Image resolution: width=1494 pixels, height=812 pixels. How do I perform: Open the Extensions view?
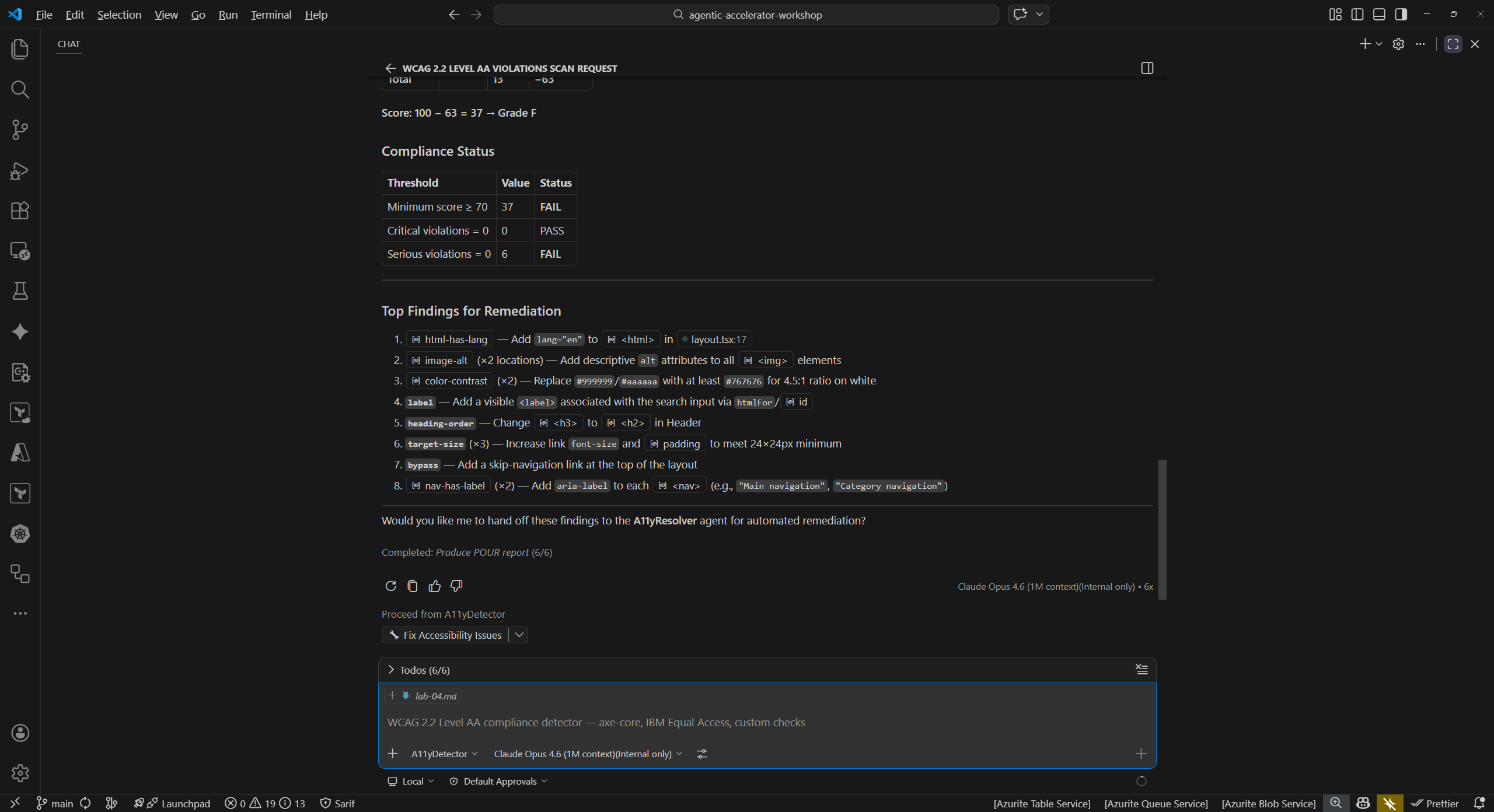(x=20, y=211)
